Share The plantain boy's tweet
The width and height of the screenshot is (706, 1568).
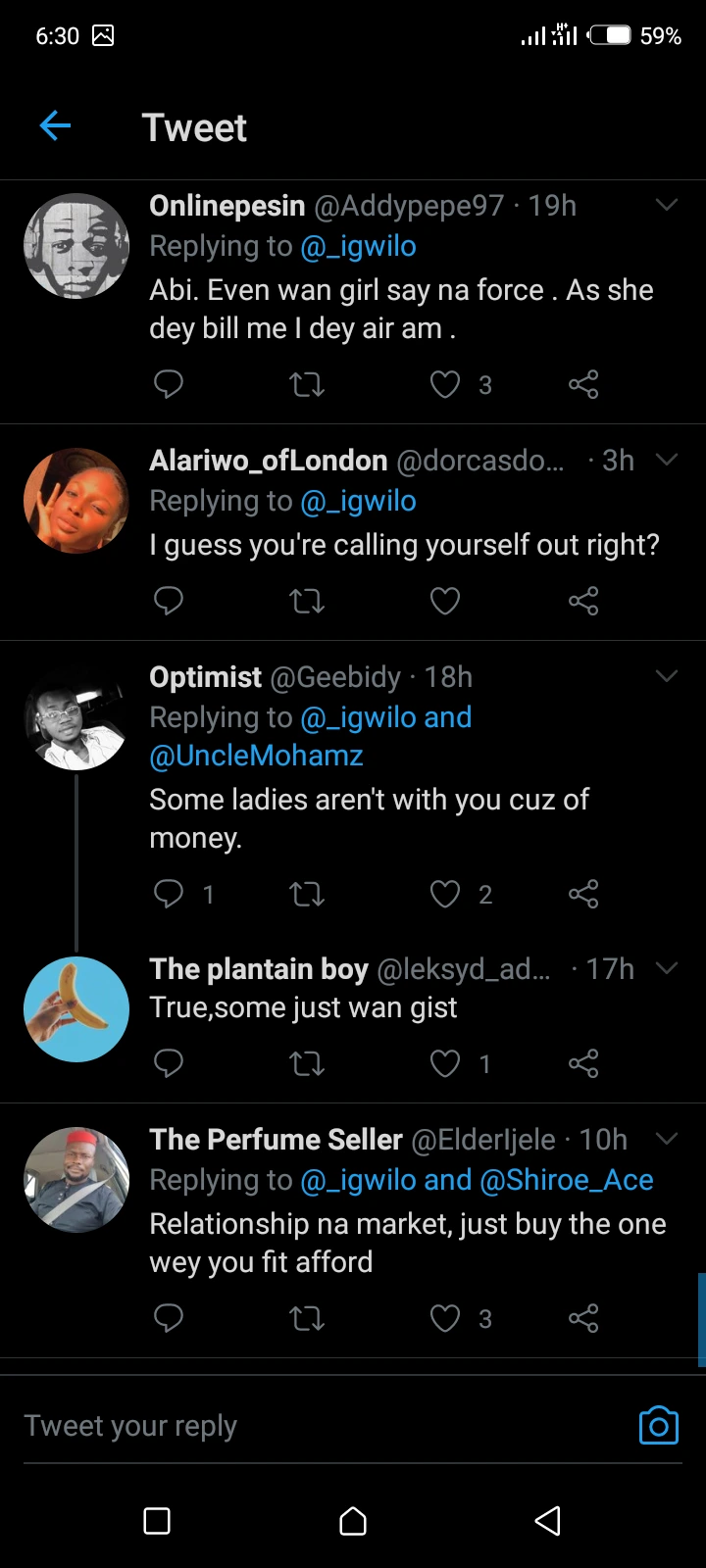[583, 1063]
